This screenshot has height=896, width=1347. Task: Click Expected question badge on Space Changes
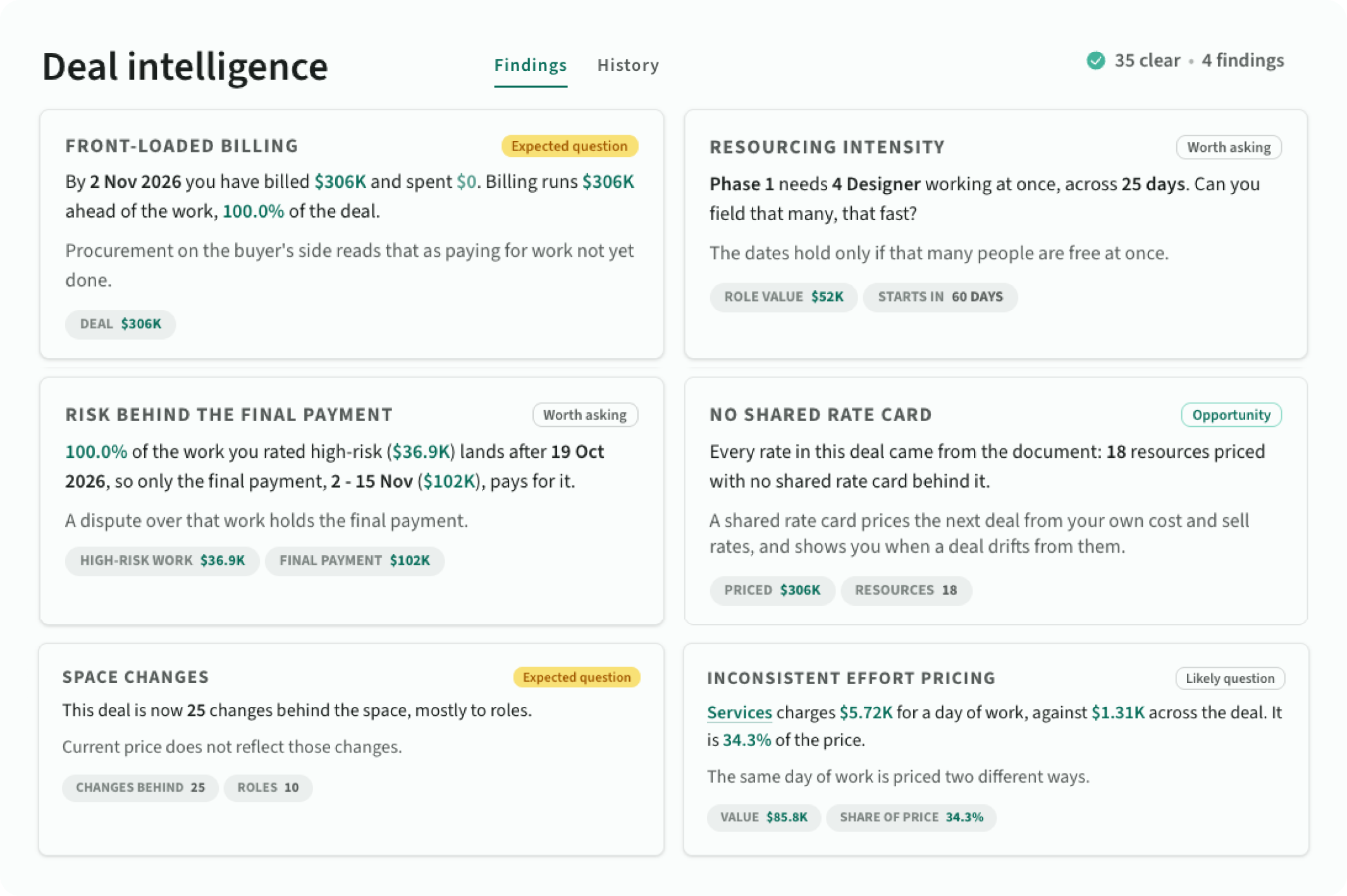tap(576, 677)
